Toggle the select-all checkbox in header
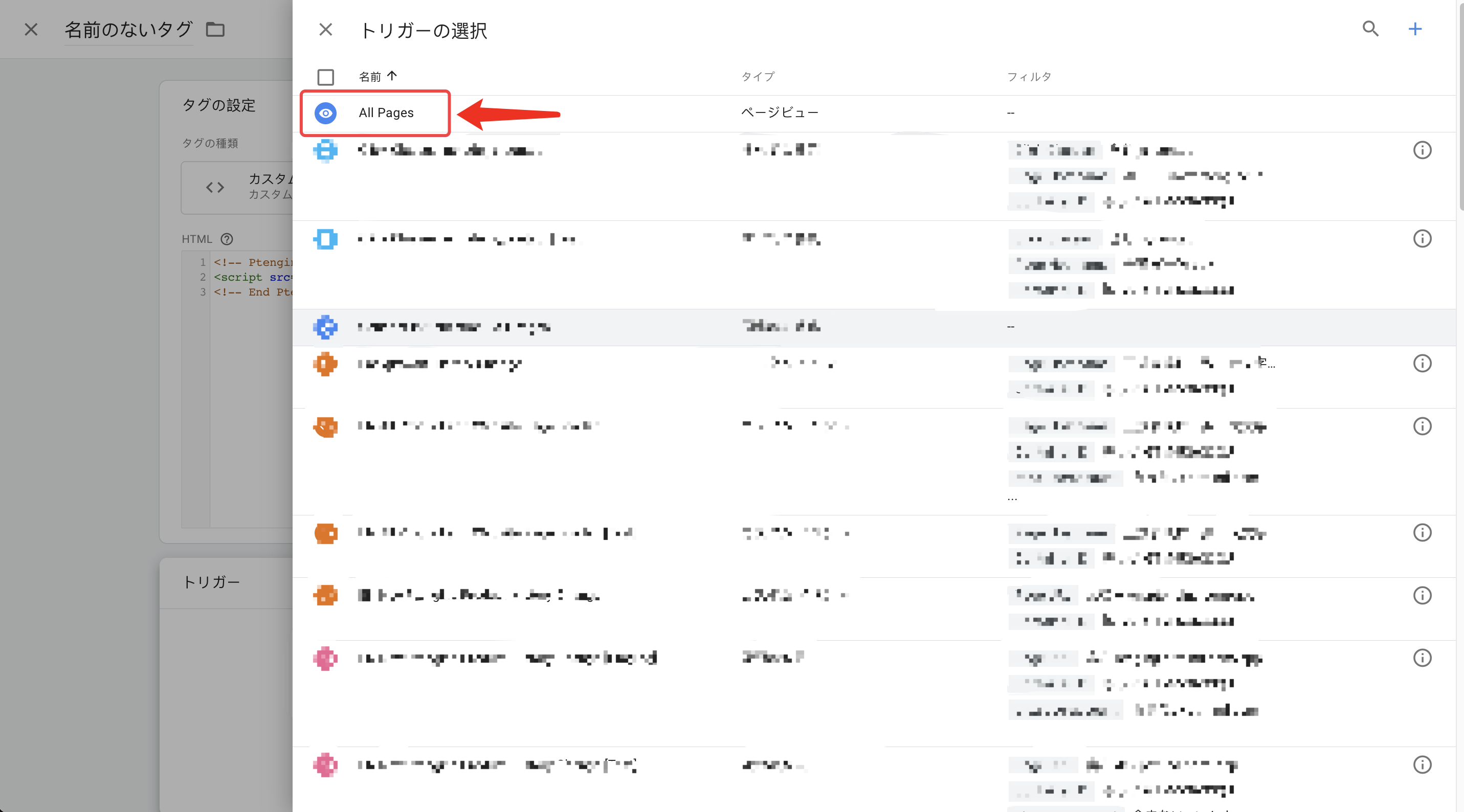 [326, 77]
